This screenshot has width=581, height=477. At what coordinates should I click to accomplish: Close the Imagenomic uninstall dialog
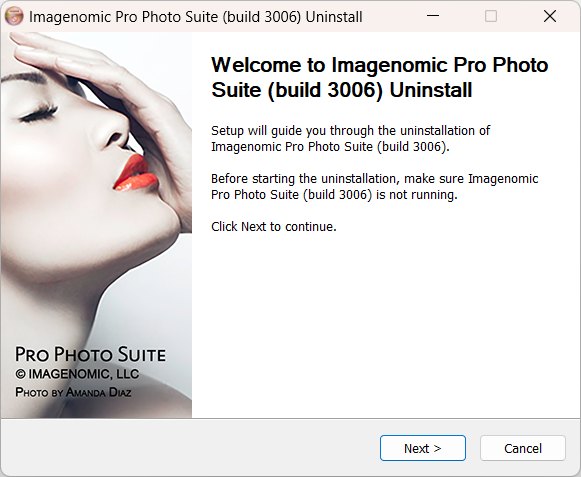[x=550, y=16]
